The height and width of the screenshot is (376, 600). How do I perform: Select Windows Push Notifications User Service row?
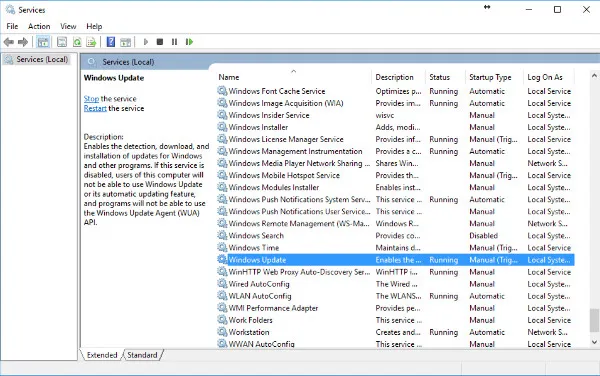click(395, 211)
